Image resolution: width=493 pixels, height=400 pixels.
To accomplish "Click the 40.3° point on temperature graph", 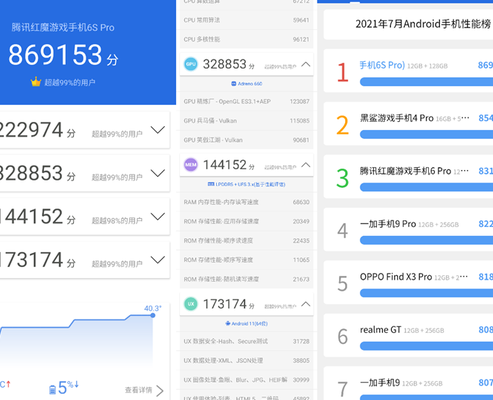I will (153, 315).
